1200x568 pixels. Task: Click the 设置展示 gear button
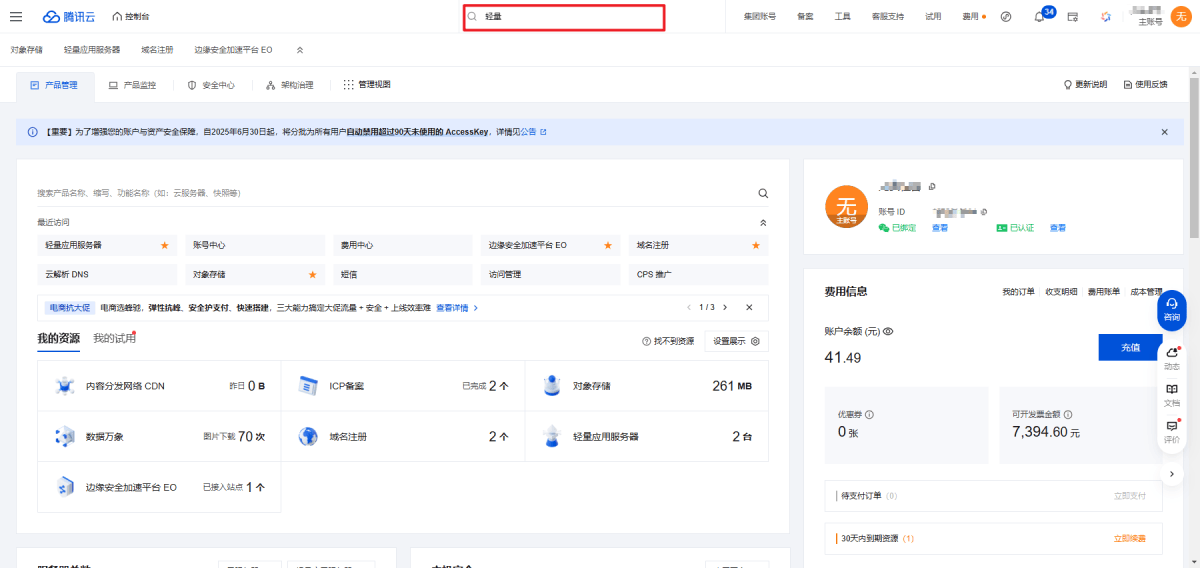click(x=736, y=341)
